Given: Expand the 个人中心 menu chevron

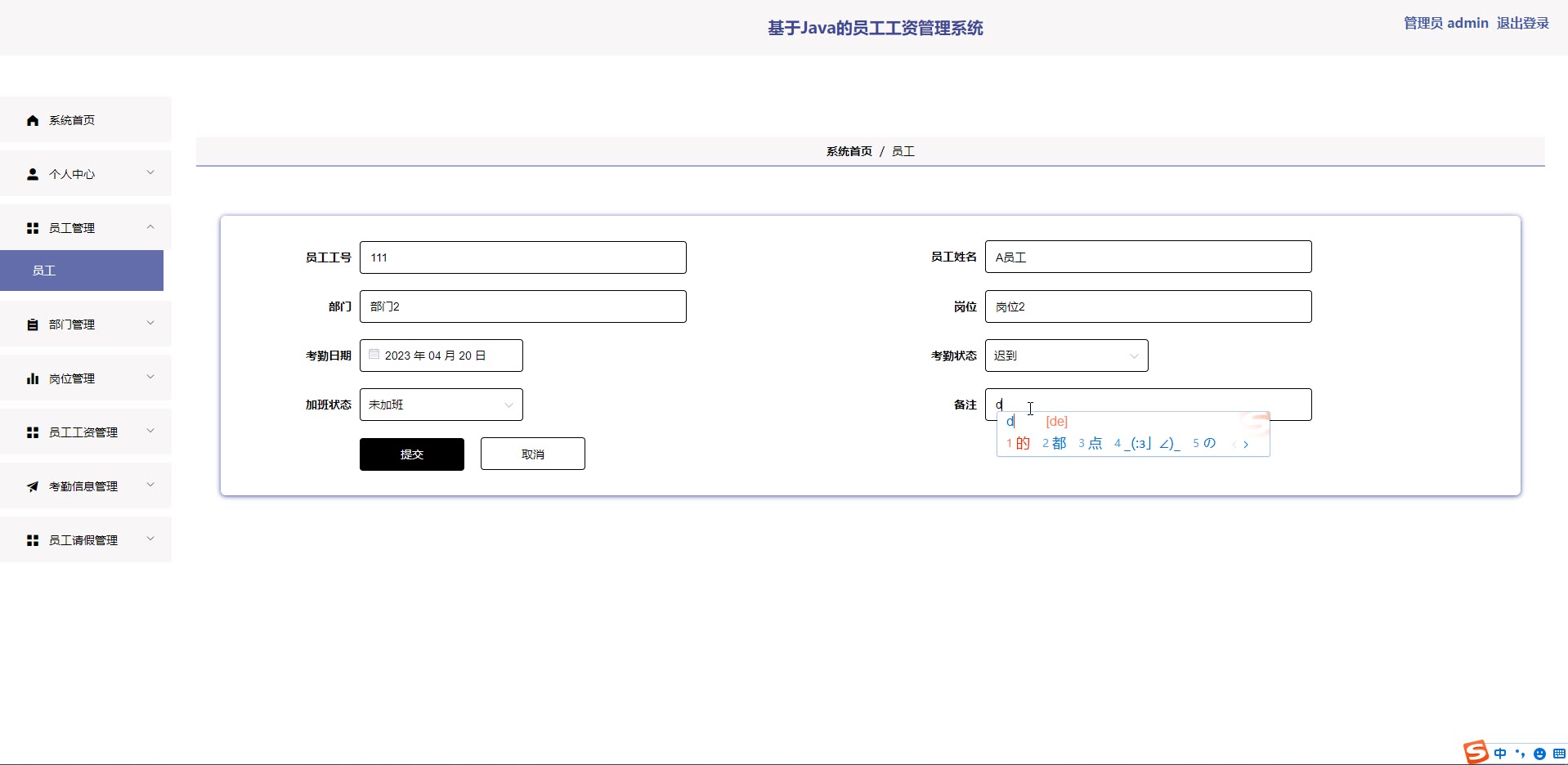Looking at the screenshot, I should (150, 172).
